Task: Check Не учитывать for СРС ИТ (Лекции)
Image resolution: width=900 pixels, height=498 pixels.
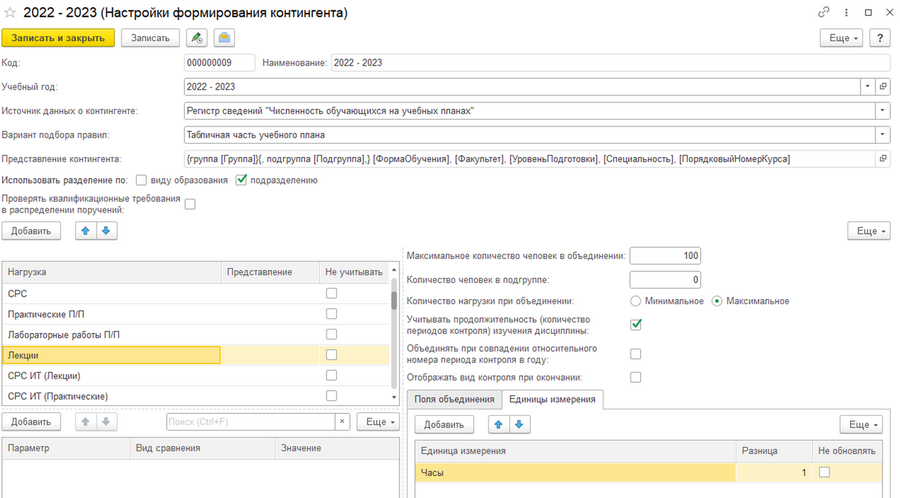Action: (x=331, y=375)
